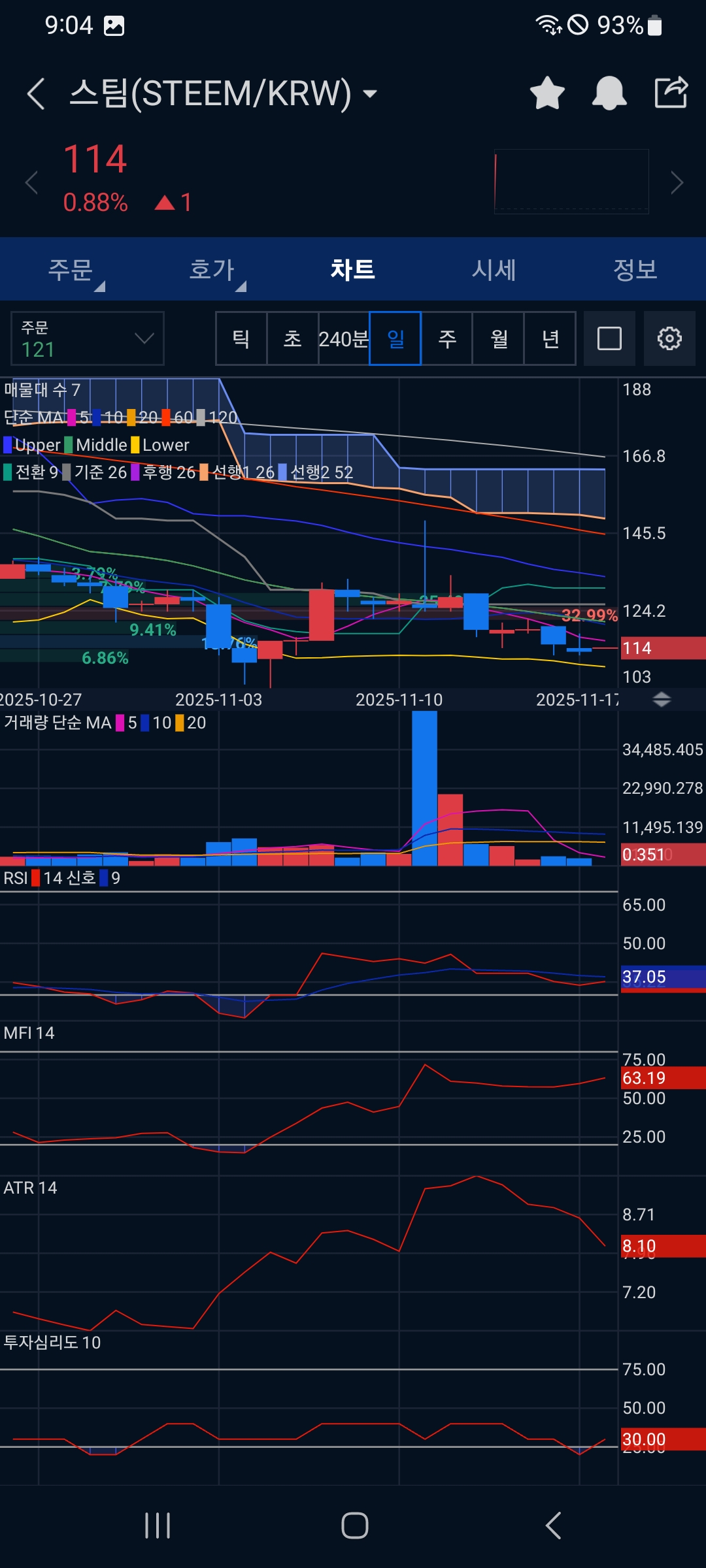Viewport: 706px width, 1568px height.
Task: Tap the RSI value 37.05 tag
Action: (663, 977)
